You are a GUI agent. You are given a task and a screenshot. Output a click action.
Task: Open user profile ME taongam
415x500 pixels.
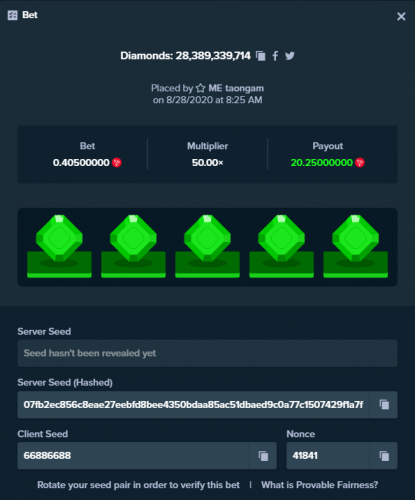click(x=236, y=88)
